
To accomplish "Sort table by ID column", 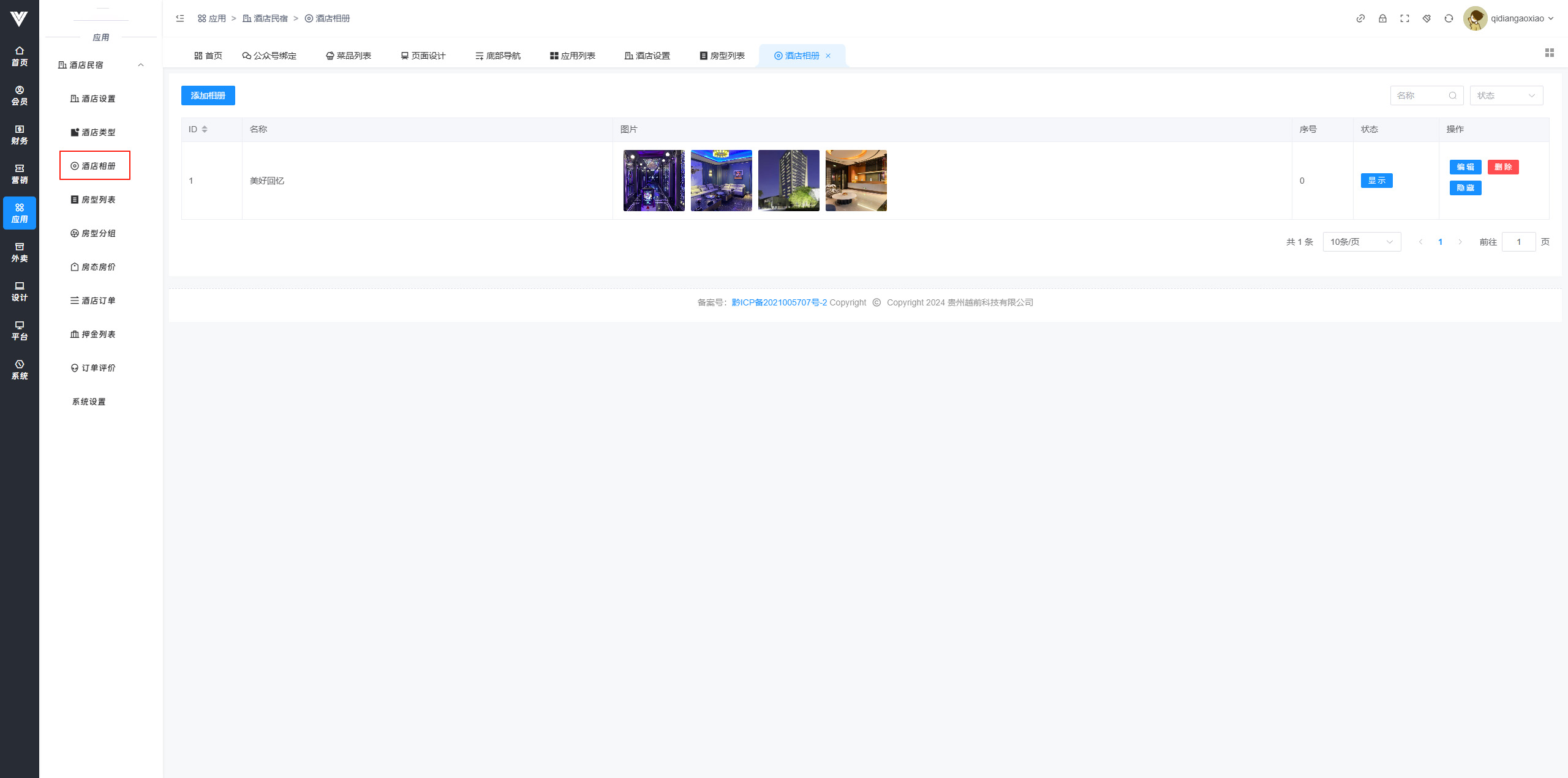I will click(204, 129).
